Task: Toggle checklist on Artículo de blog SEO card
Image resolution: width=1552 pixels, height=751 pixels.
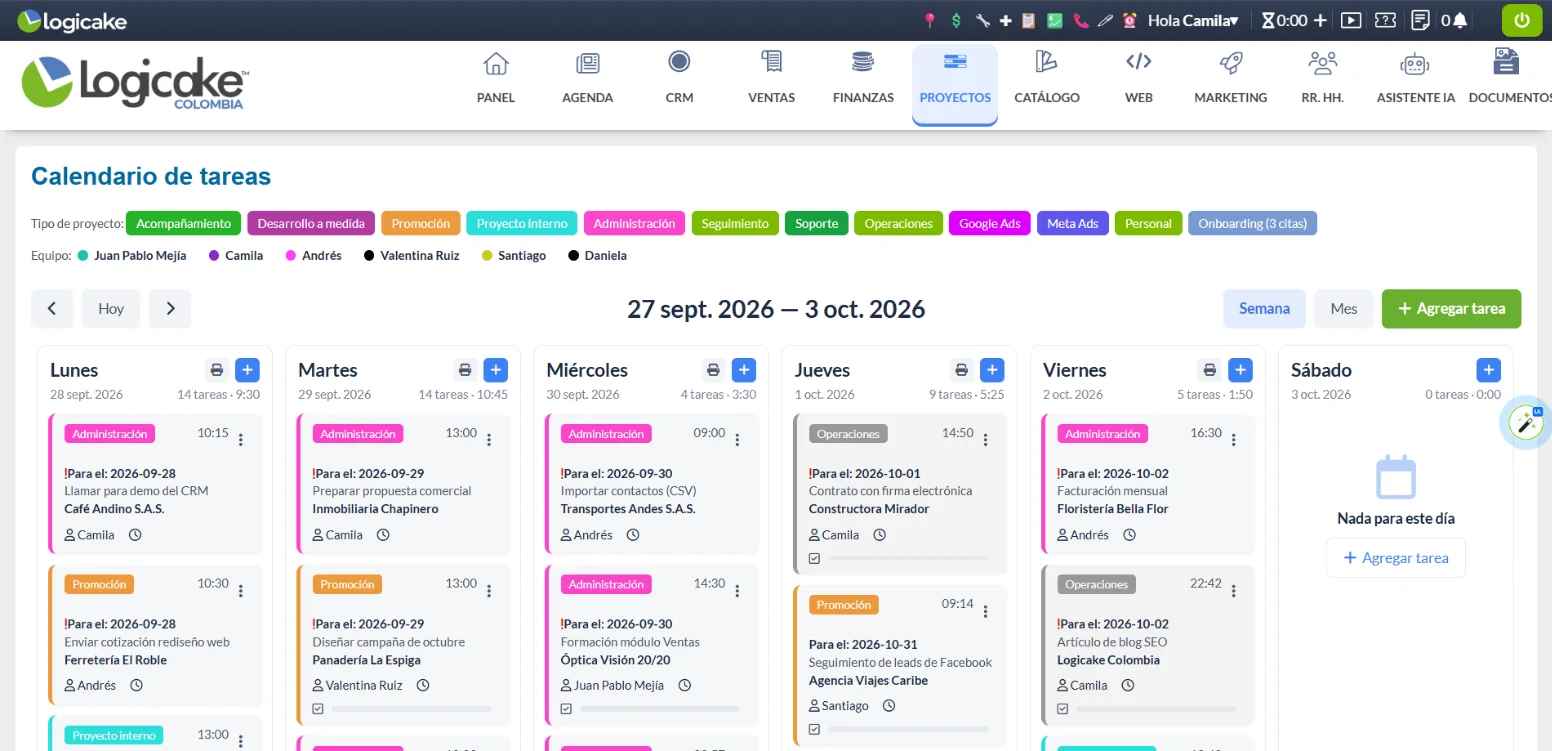Action: coord(1062,709)
